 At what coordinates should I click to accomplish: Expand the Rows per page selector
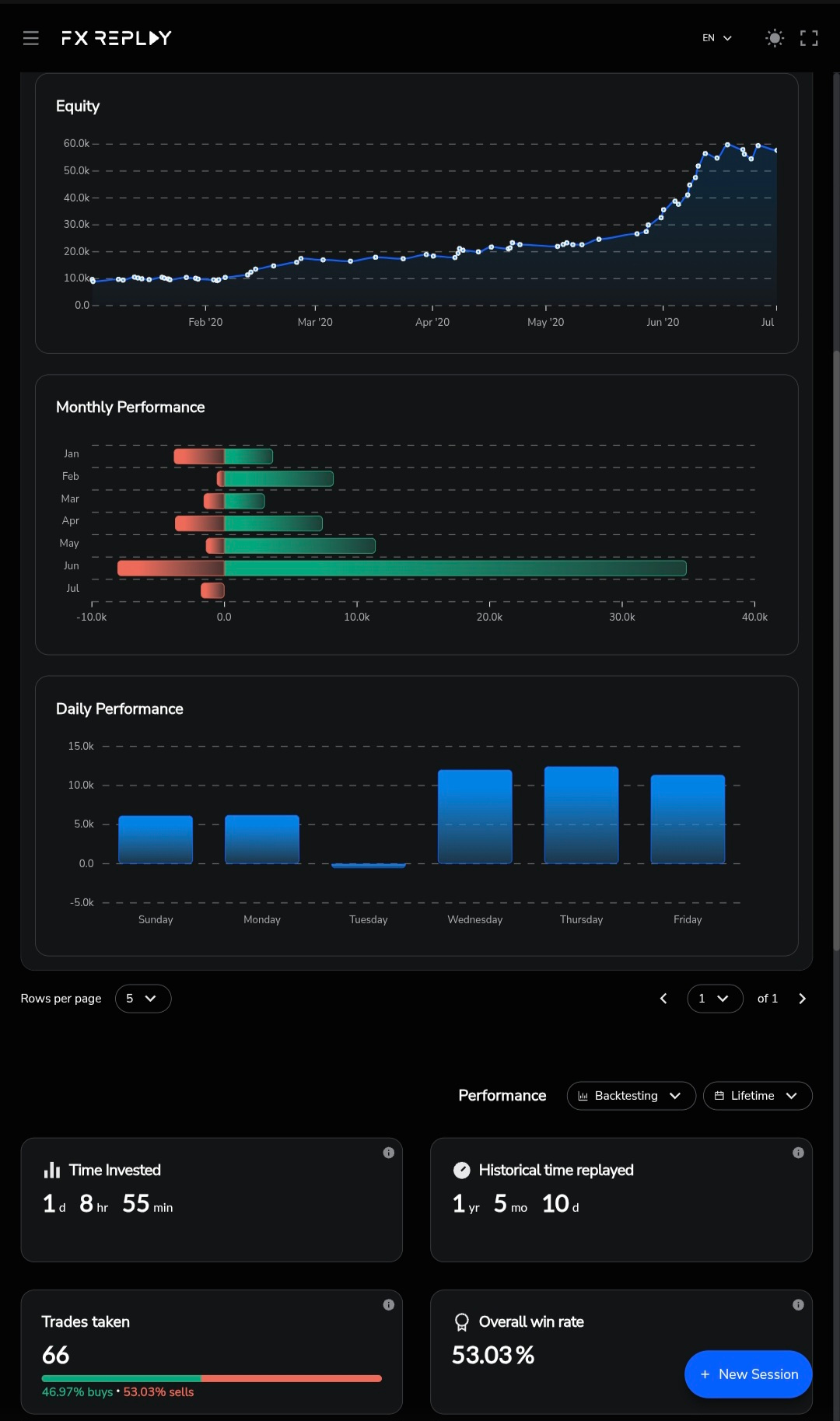[143, 999]
